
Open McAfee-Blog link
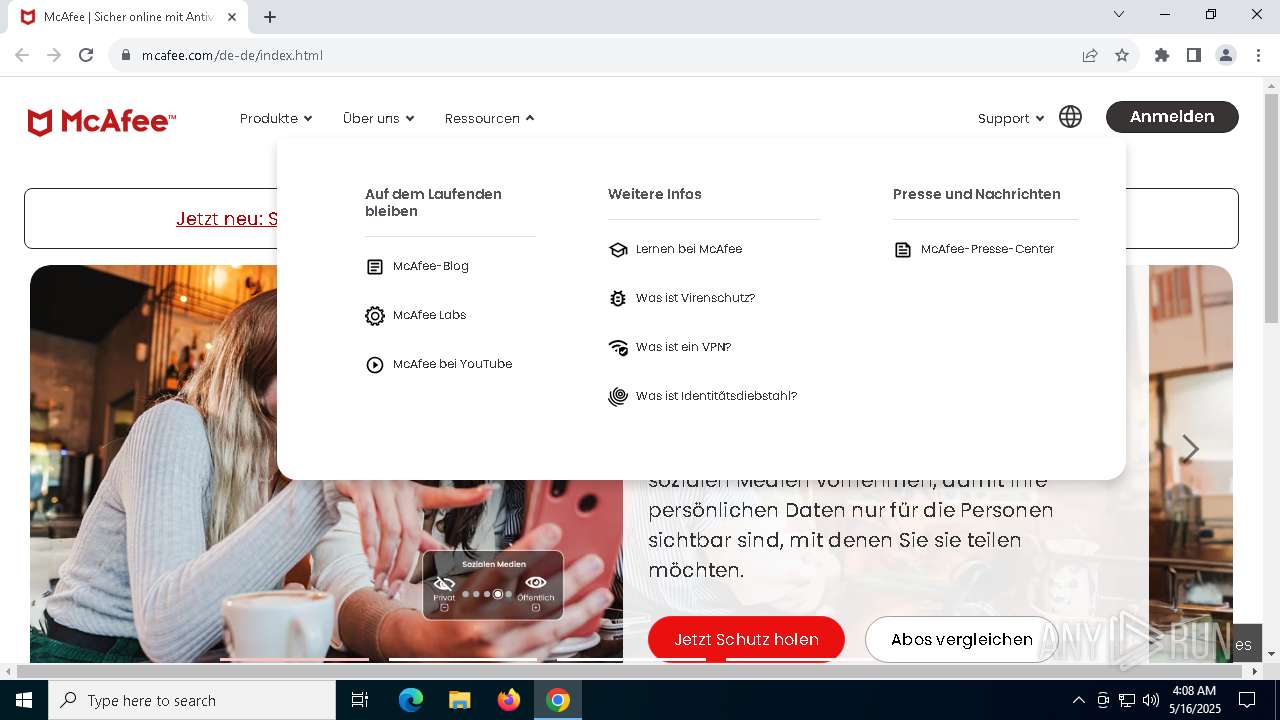431,266
